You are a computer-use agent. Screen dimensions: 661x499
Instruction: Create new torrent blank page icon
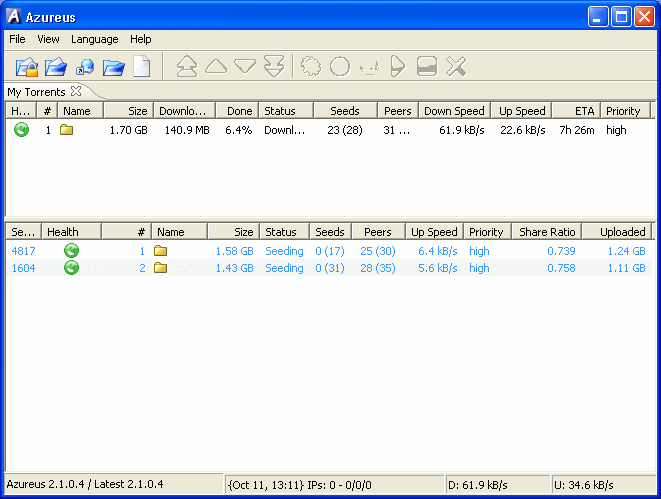[142, 67]
